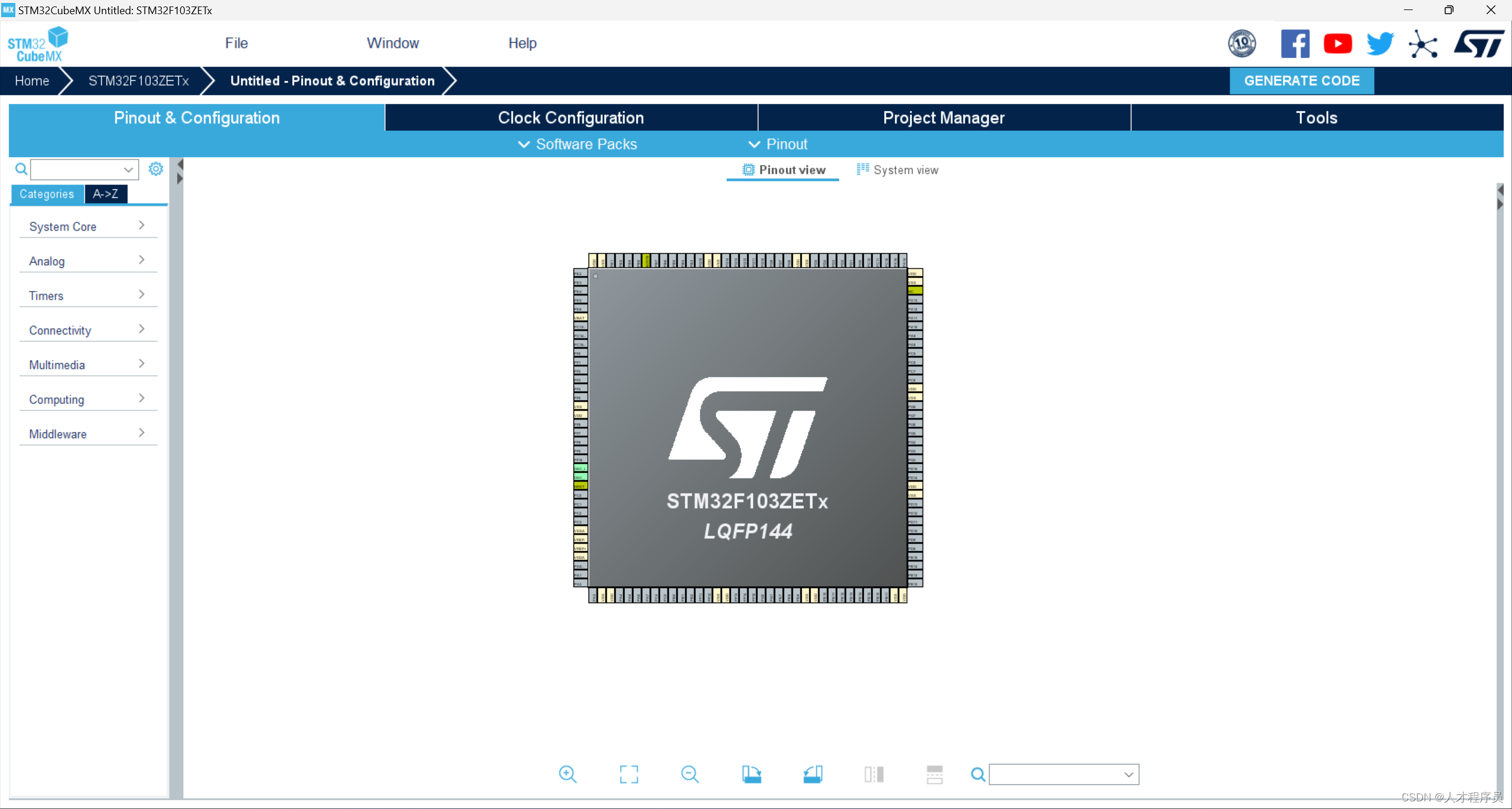Select the Categories tab
This screenshot has height=809, width=1512.
coord(47,194)
